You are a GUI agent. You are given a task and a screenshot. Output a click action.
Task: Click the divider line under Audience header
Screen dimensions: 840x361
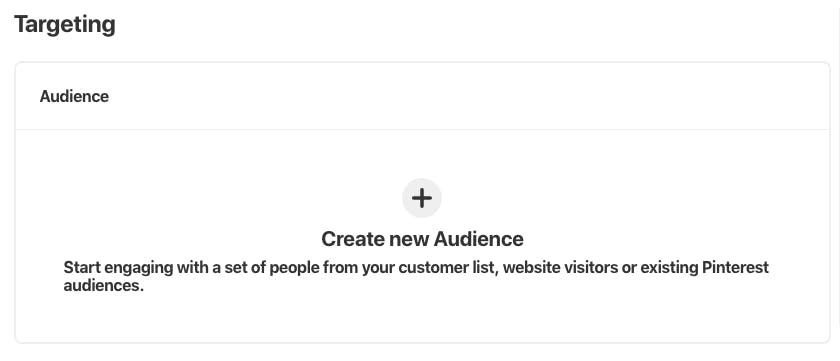pos(422,129)
